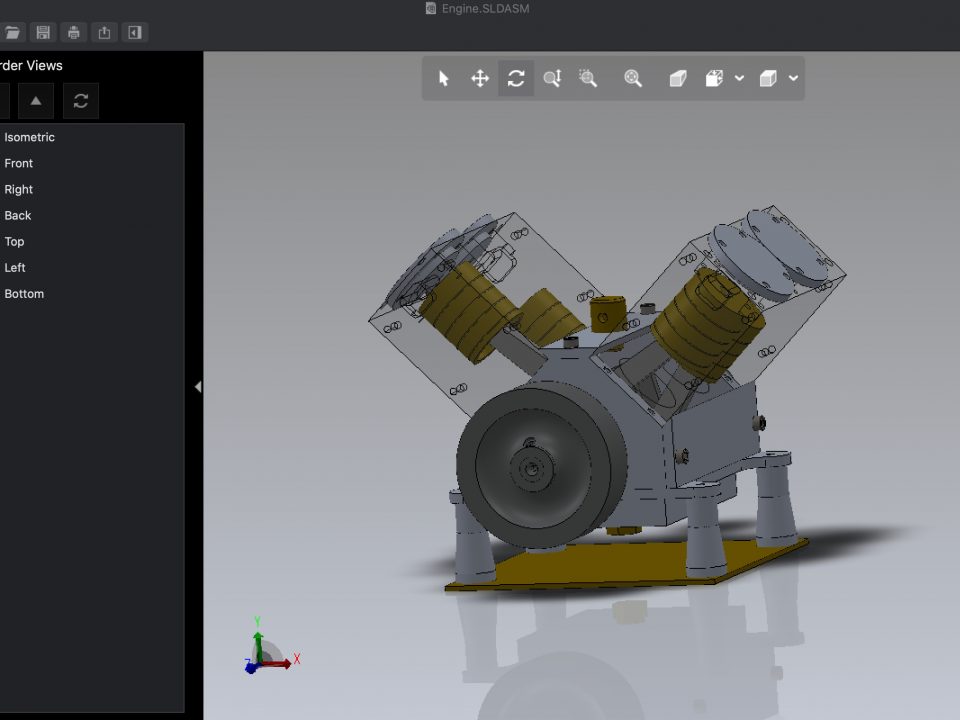The height and width of the screenshot is (720, 960).
Task: Choose the Zoom in/out tool
Action: [x=552, y=78]
